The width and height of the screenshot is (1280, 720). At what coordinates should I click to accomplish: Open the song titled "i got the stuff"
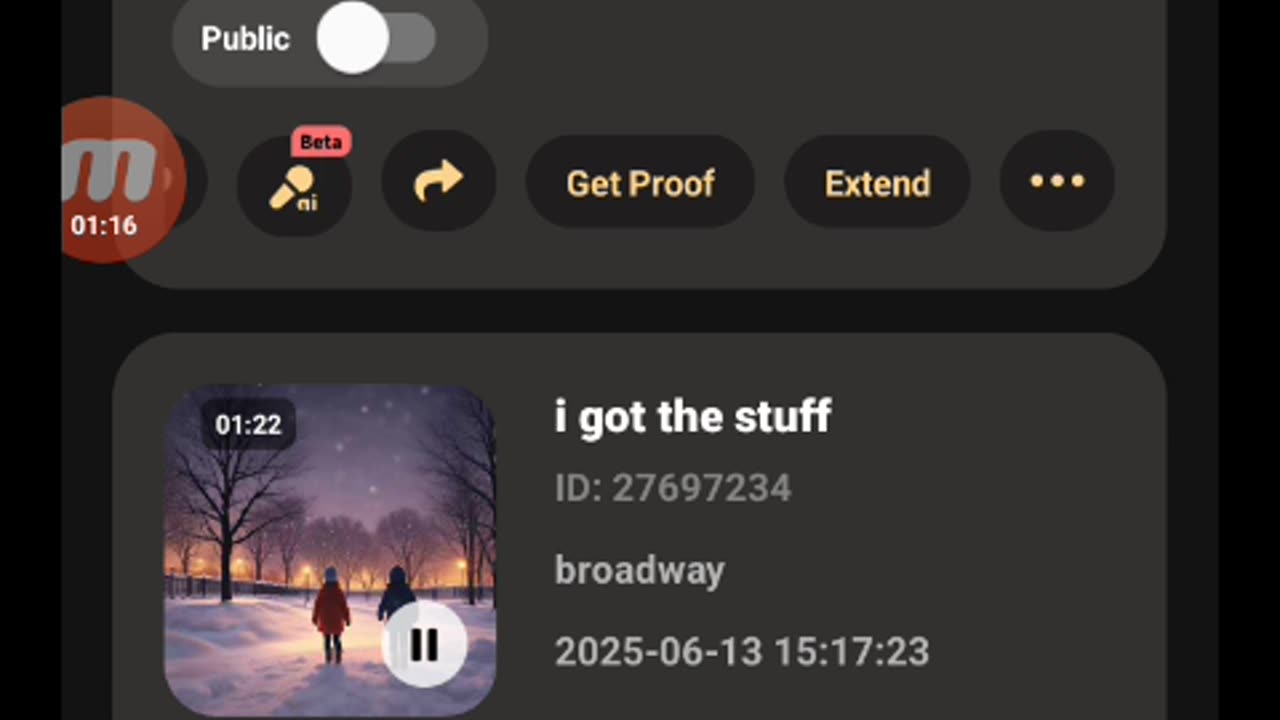click(693, 416)
